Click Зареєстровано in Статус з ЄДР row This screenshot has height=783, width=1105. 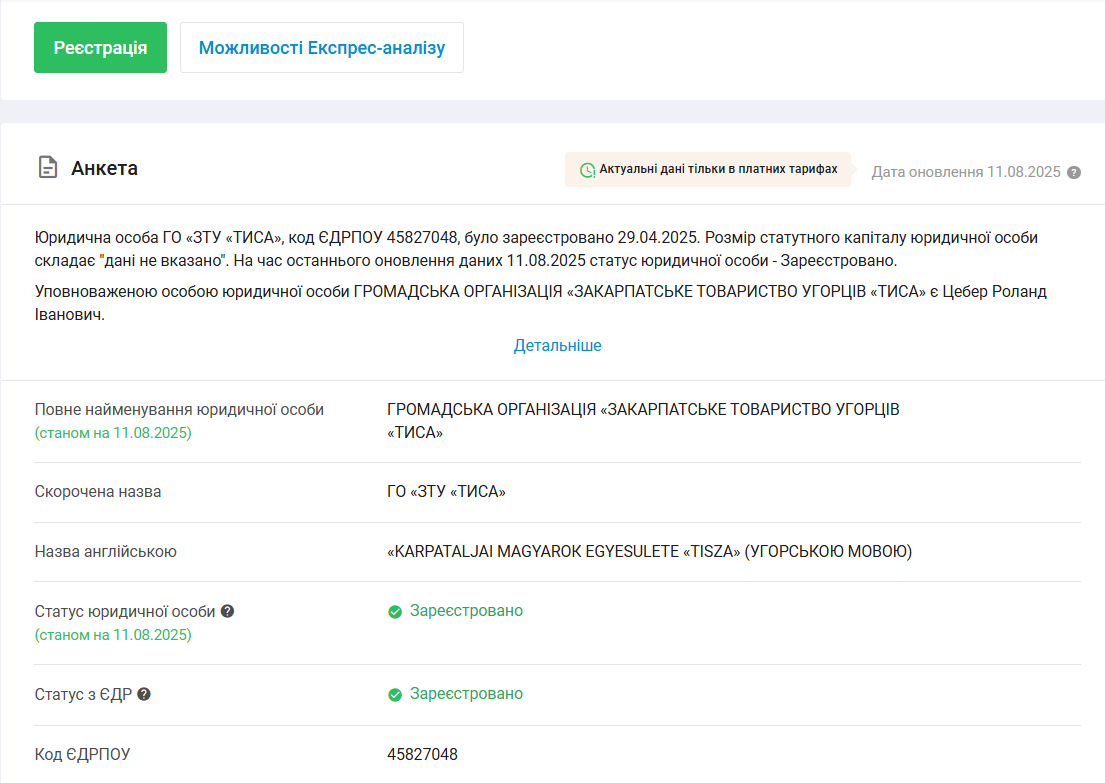point(467,693)
